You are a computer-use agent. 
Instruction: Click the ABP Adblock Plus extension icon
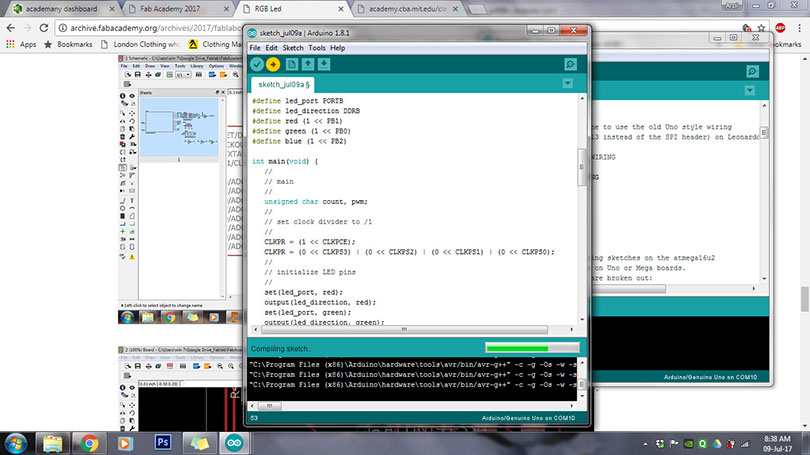780,28
